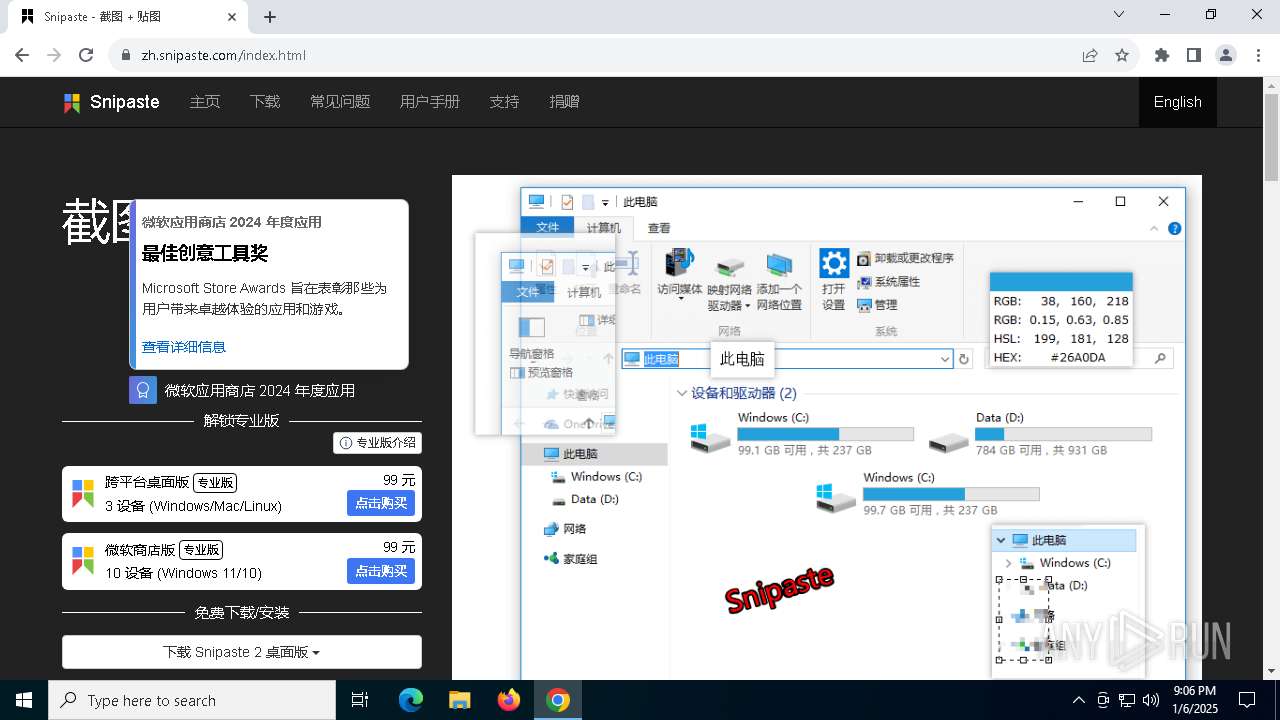The height and width of the screenshot is (720, 1280).
Task: Switch to Chrome on taskbar
Action: [x=558, y=700]
